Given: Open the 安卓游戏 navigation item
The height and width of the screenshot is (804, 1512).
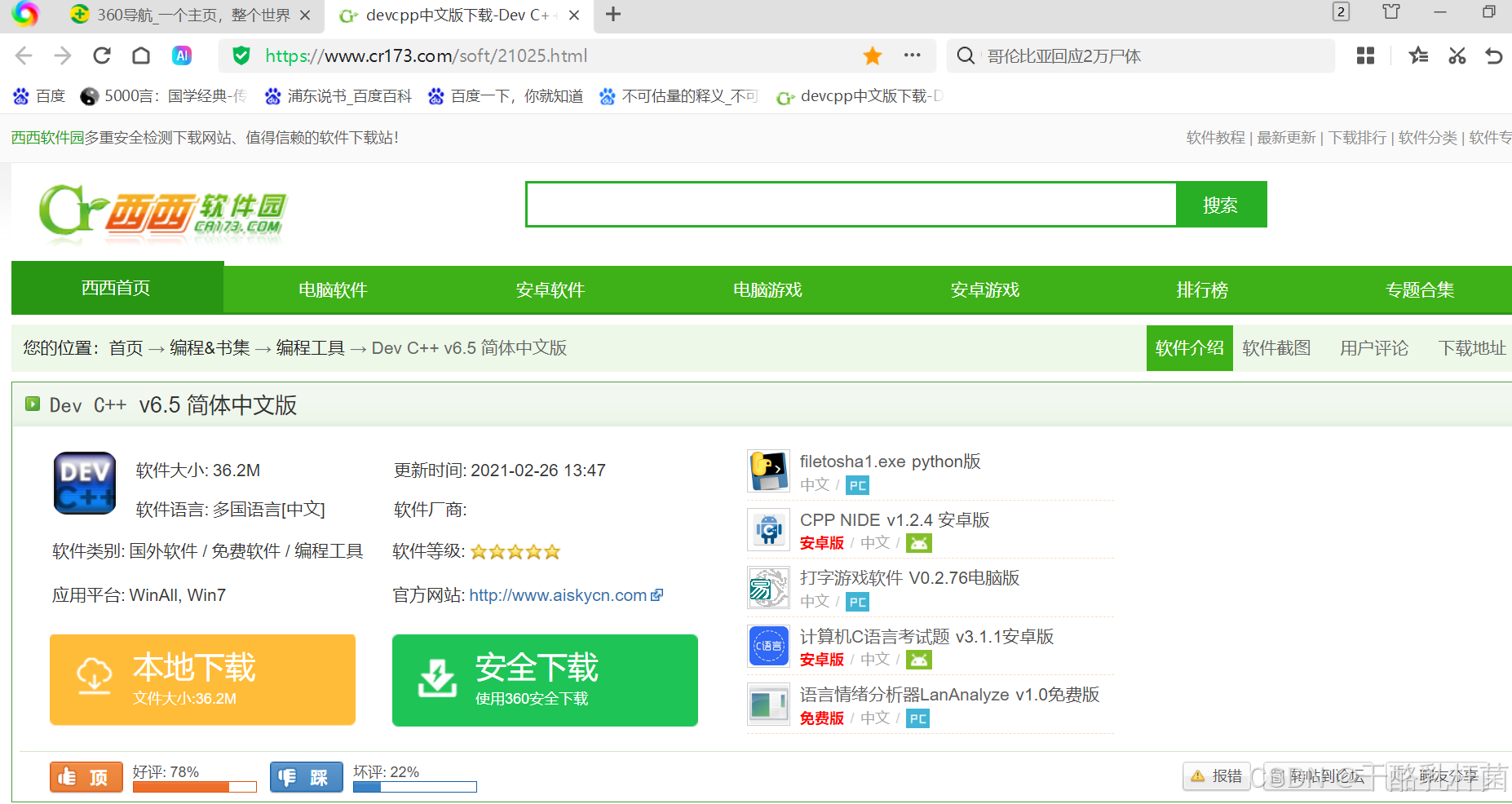Looking at the screenshot, I should click(x=985, y=290).
